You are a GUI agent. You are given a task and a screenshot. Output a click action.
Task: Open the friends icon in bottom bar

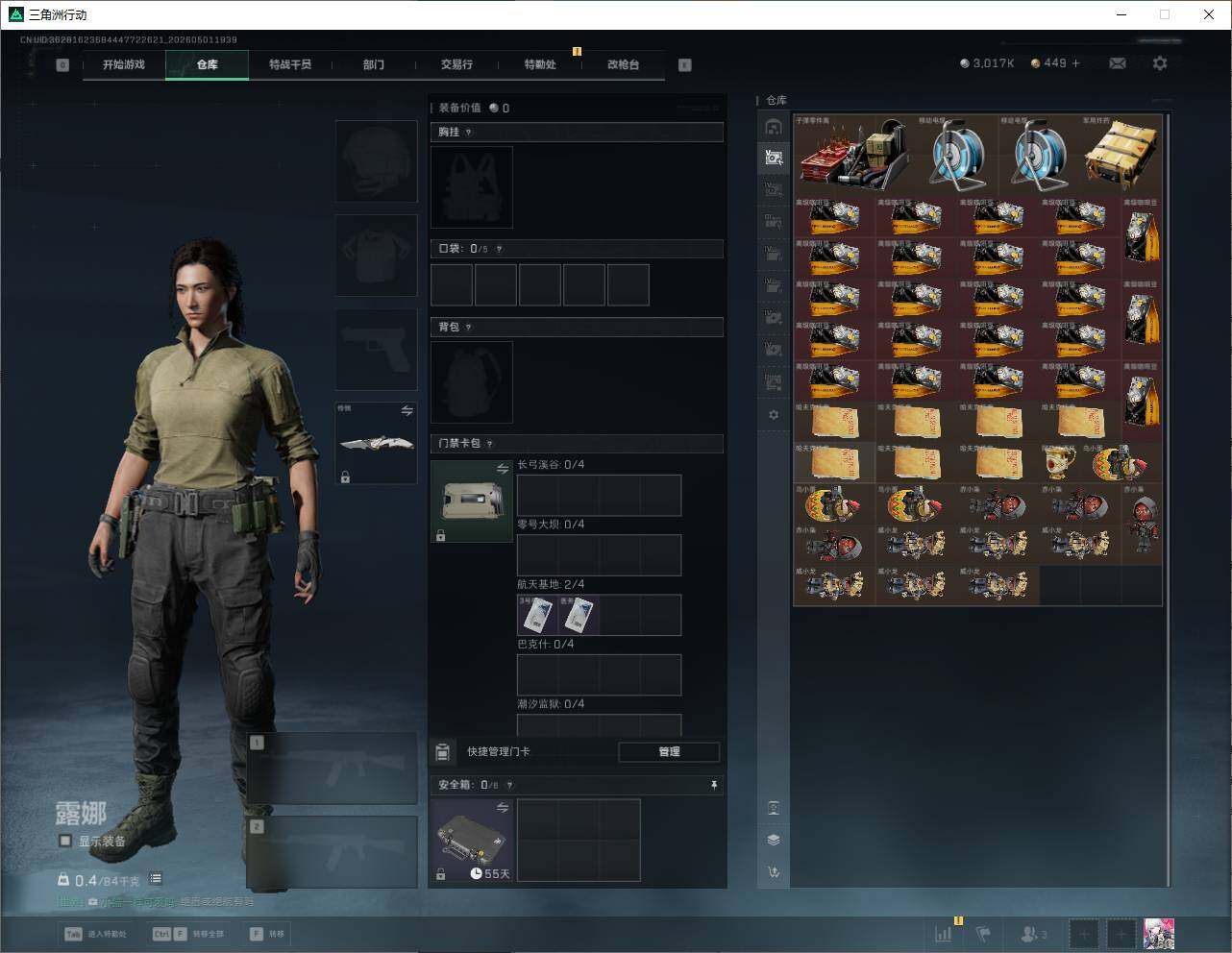point(1034,933)
